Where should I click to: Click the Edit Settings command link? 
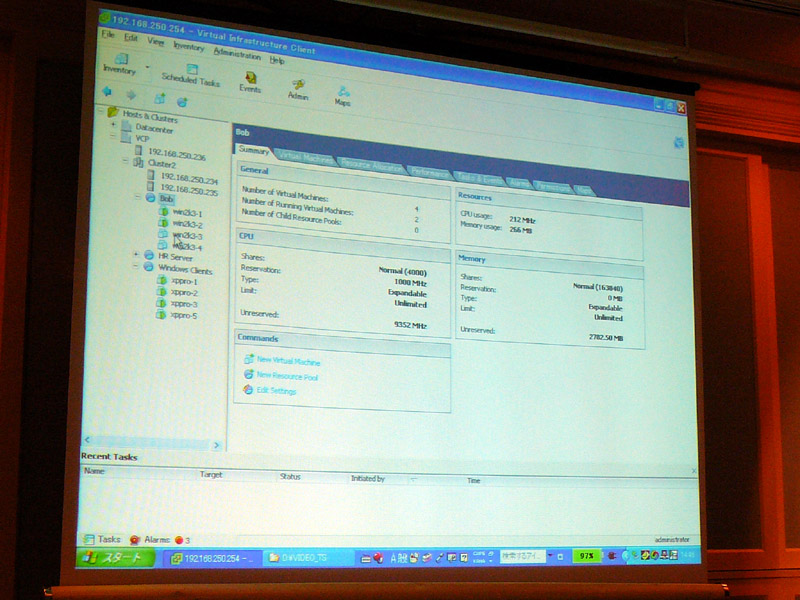coord(276,390)
